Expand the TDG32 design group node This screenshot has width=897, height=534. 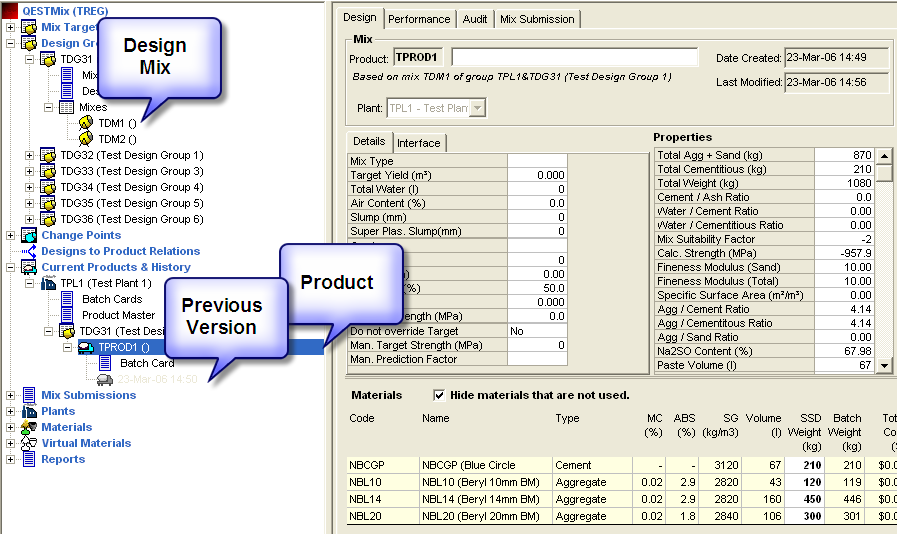tap(30, 155)
